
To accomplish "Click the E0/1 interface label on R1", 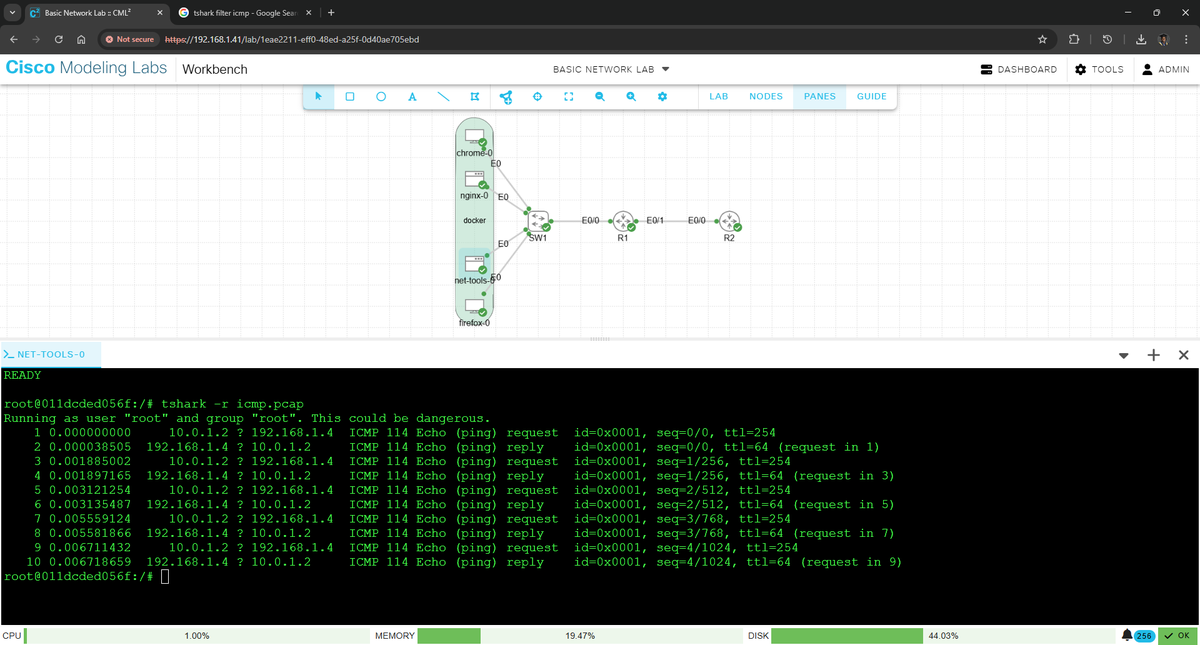I will (656, 219).
